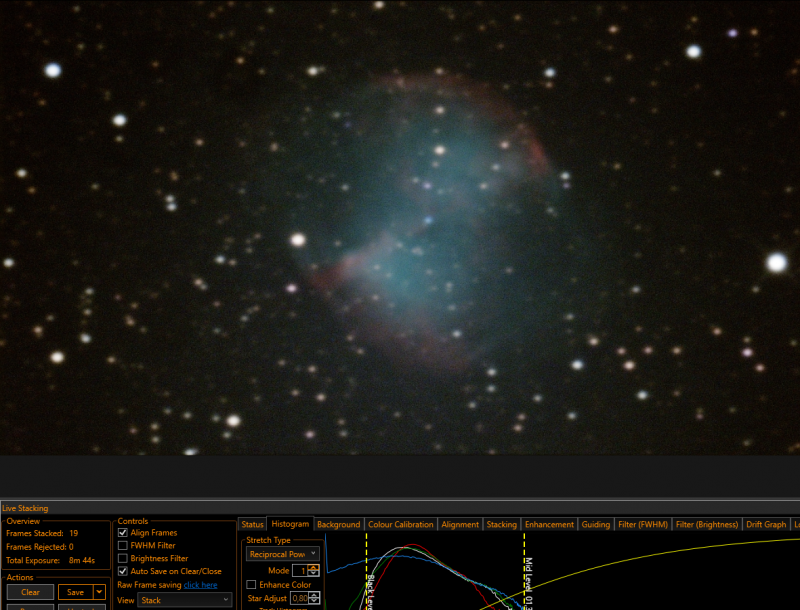Click the Total Exposure 8m 44s readout
800x610 pixels.
pyautogui.click(x=51, y=560)
